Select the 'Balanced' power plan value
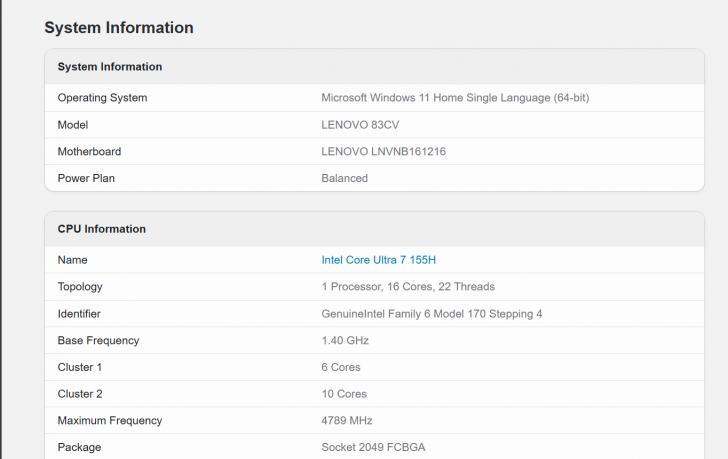This screenshot has width=728, height=459. [x=344, y=178]
